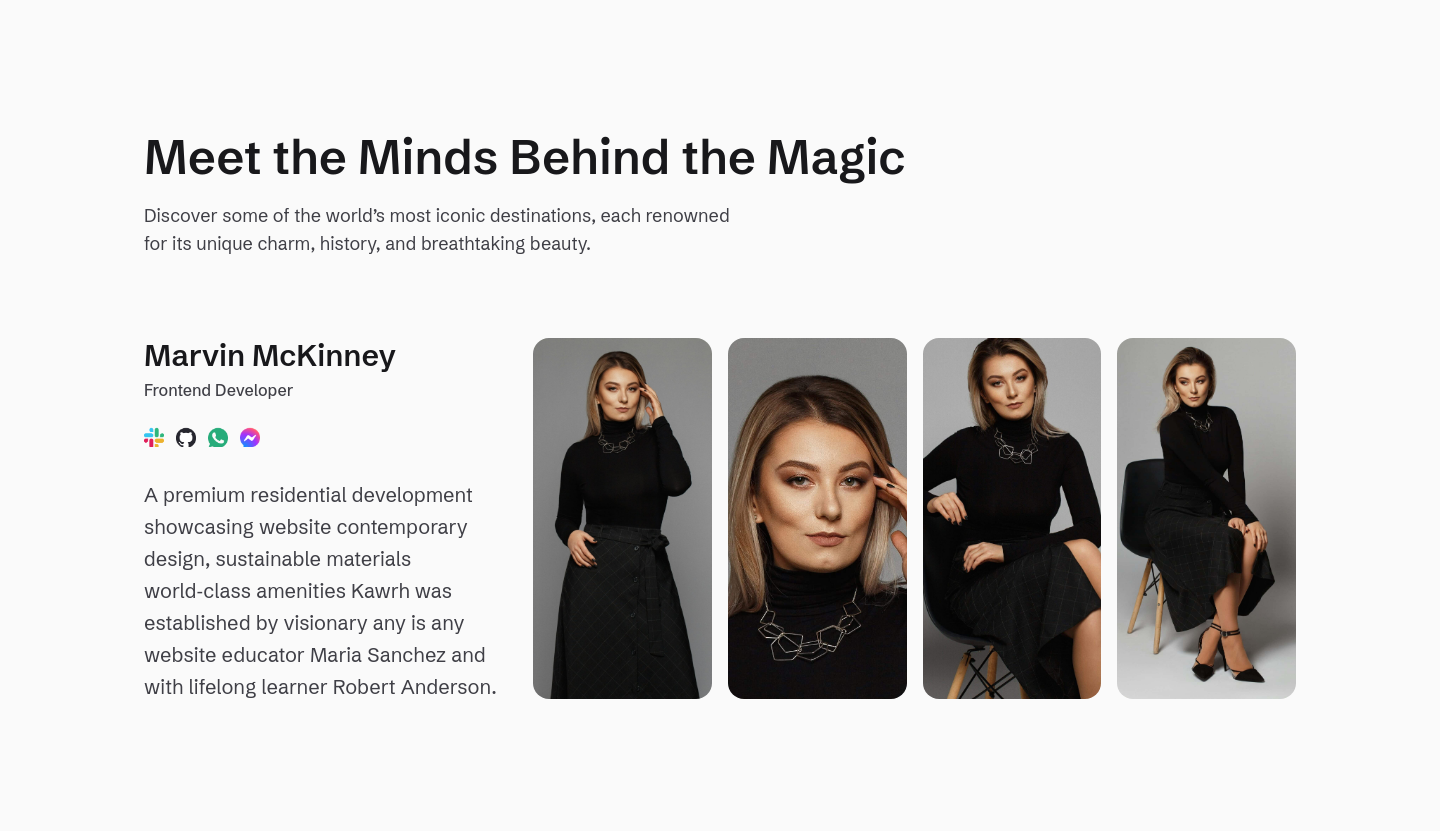
Task: Click the 'Meet the Minds Behind the Magic' heading
Action: (524, 158)
